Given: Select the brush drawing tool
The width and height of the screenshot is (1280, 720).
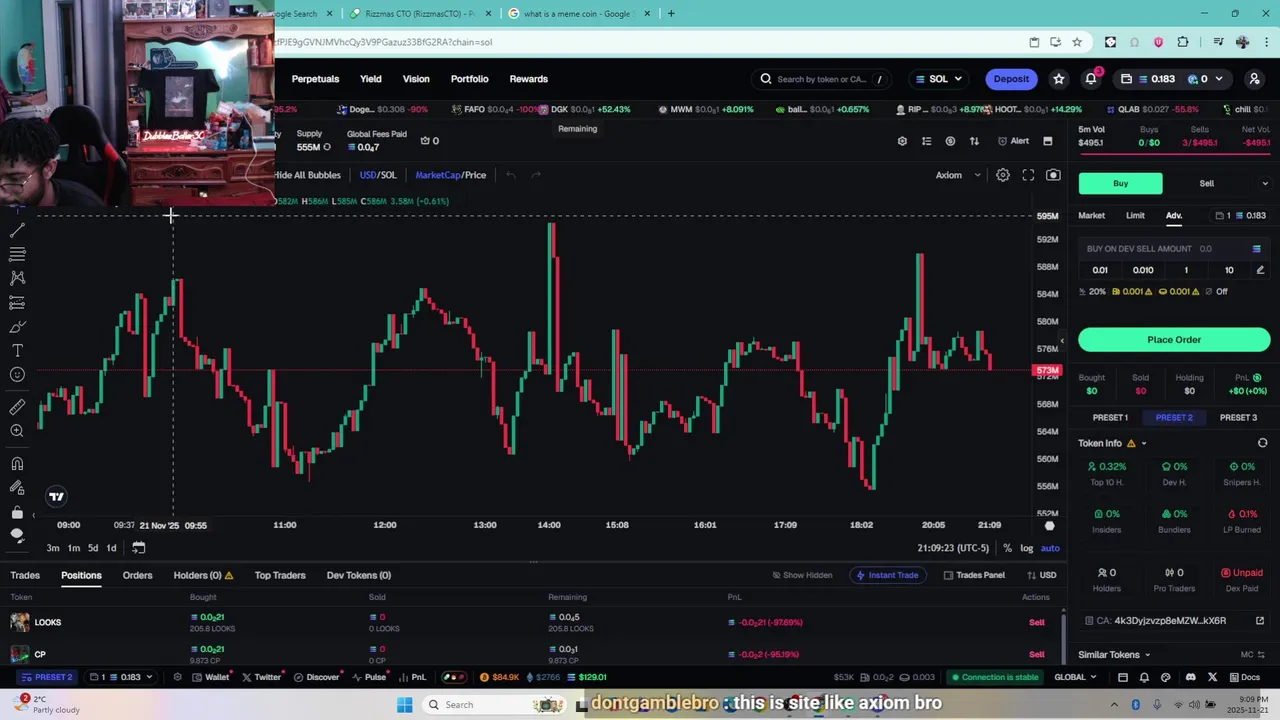Looking at the screenshot, I should [17, 327].
